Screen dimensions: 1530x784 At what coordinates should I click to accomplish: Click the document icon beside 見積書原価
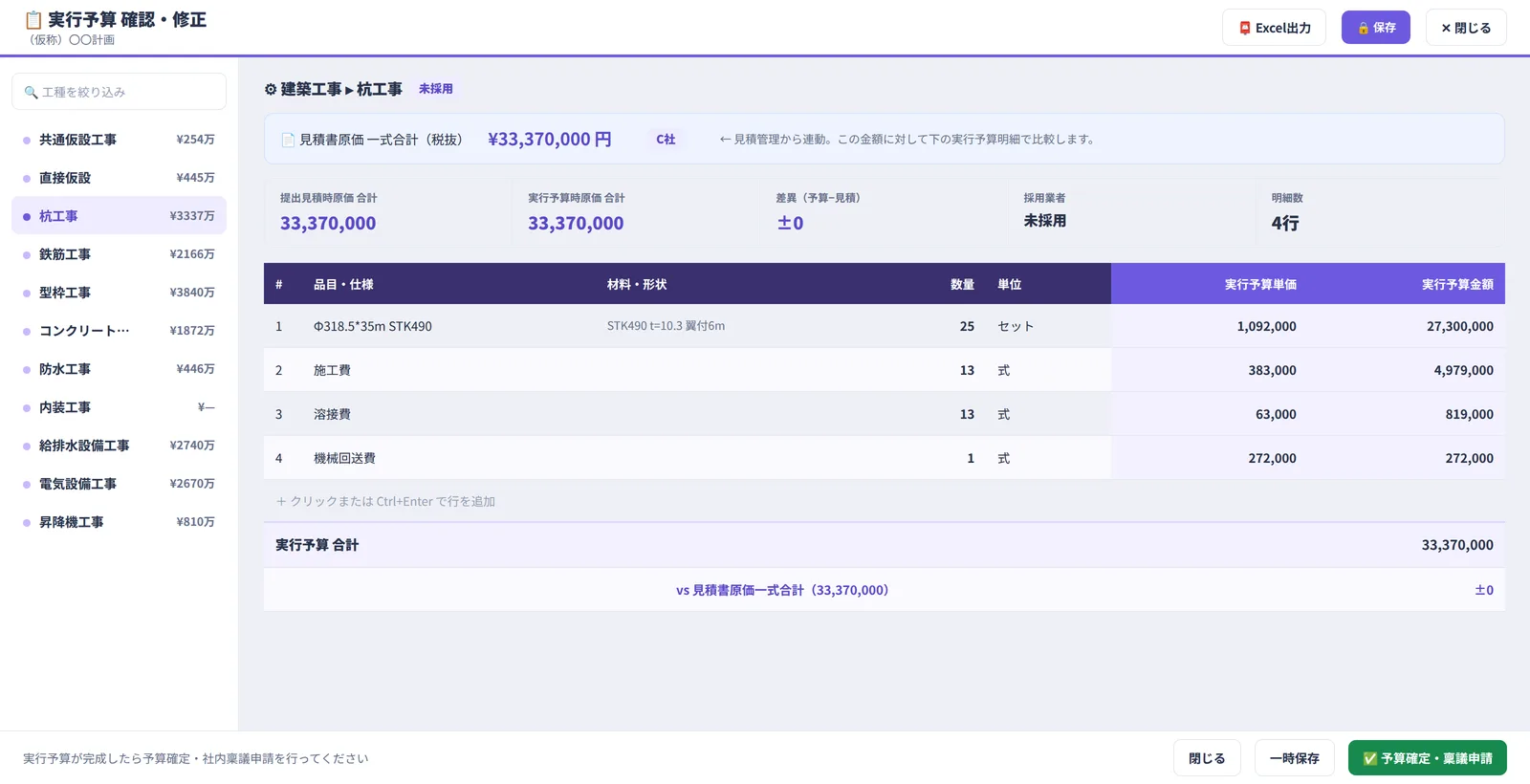pyautogui.click(x=288, y=140)
